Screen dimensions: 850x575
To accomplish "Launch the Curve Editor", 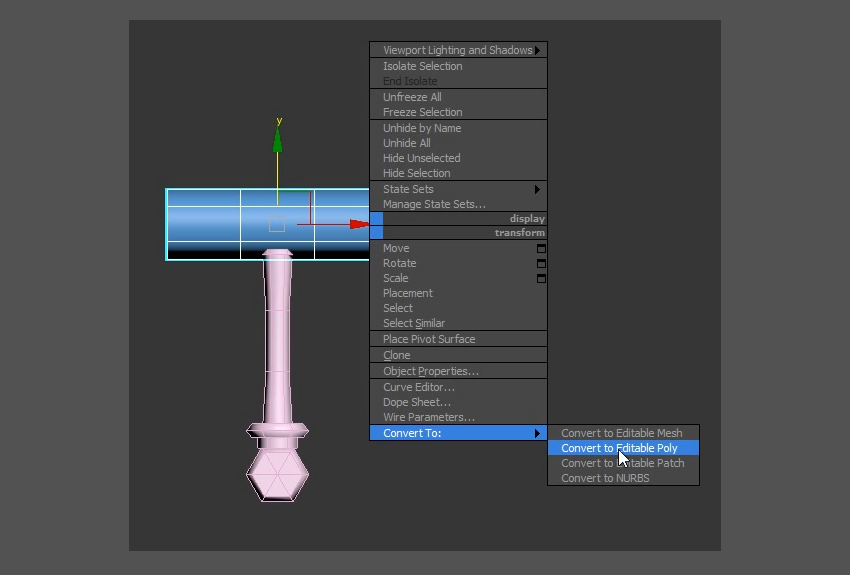I will point(418,387).
